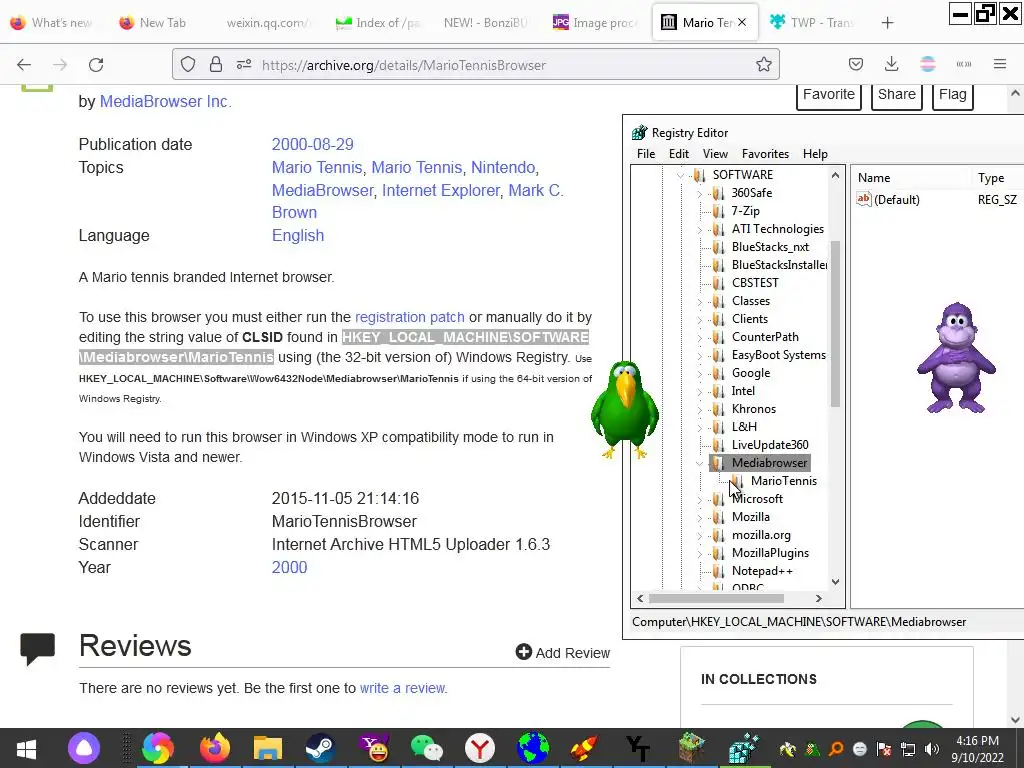The image size is (1024, 768).
Task: Click the globe icon in taskbar
Action: (532, 748)
